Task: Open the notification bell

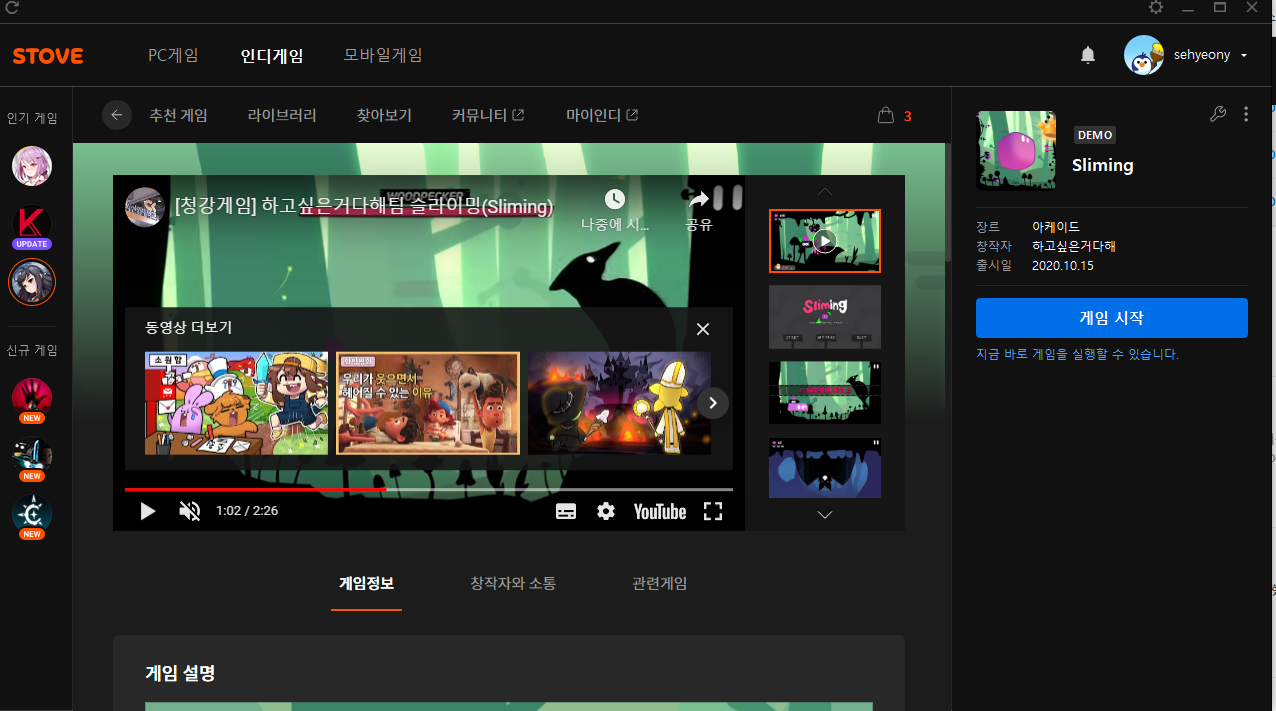Action: pyautogui.click(x=1088, y=55)
